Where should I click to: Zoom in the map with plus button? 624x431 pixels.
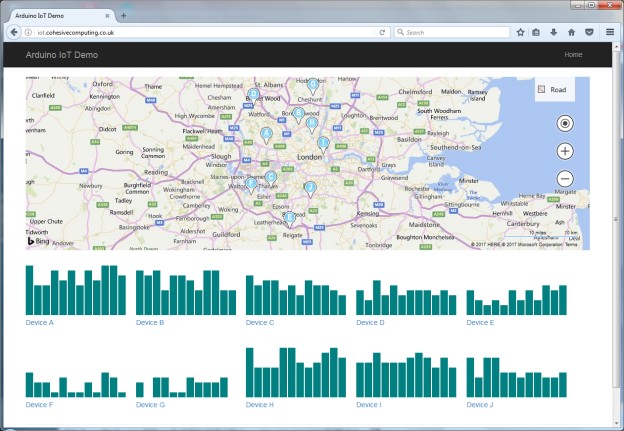pyautogui.click(x=565, y=151)
